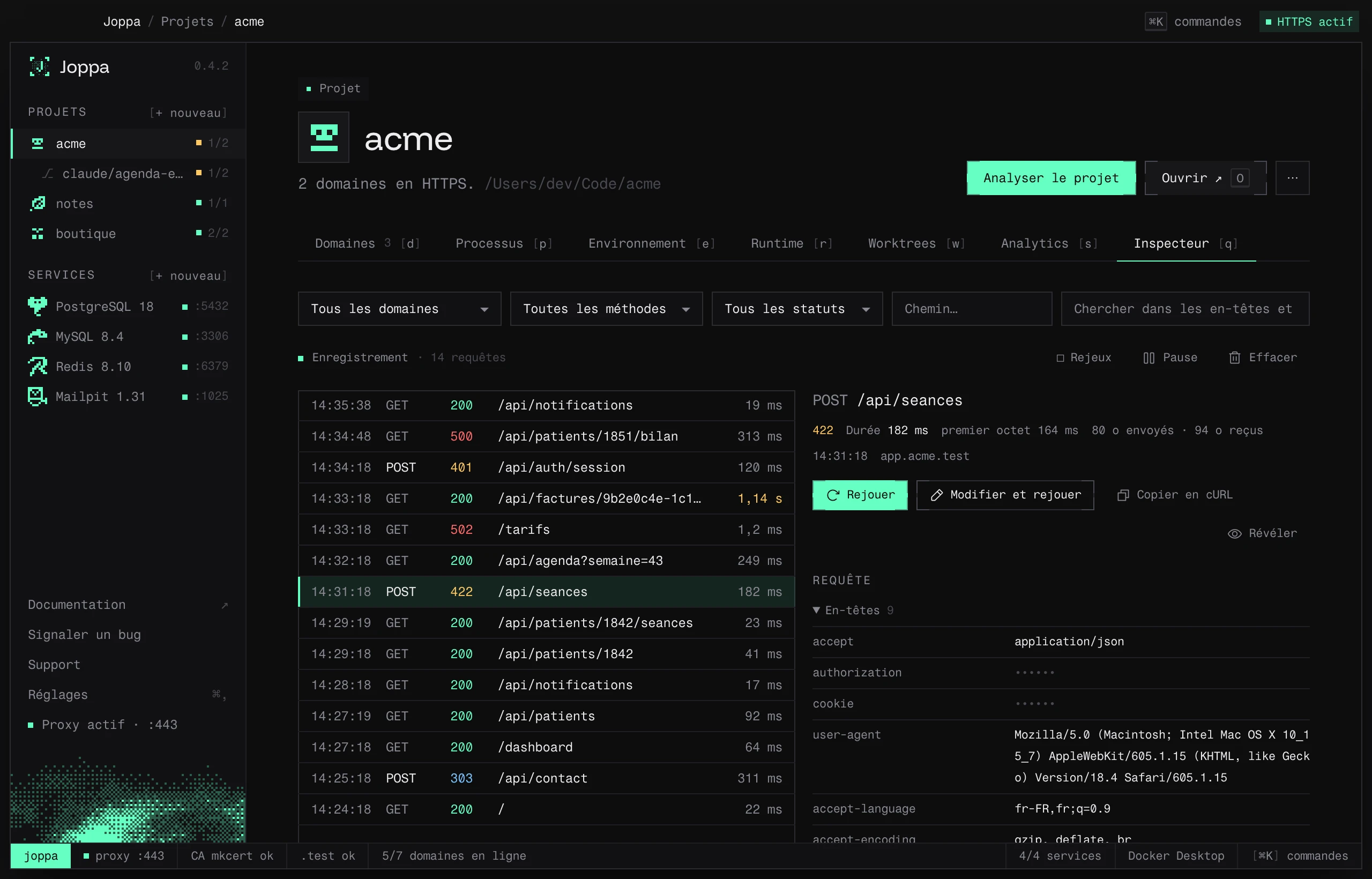
Task: Click the PostgreSQL 18 service icon
Action: pos(38,307)
